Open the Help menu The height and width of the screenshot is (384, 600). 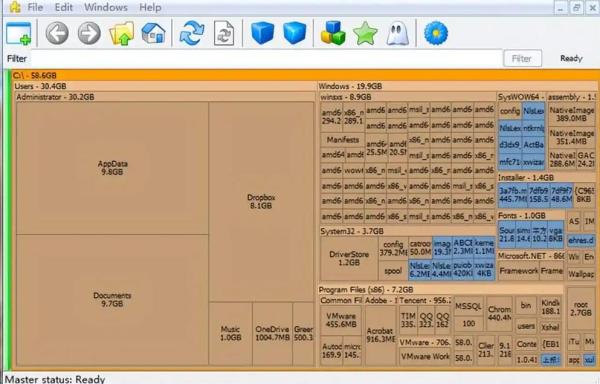pyautogui.click(x=150, y=7)
